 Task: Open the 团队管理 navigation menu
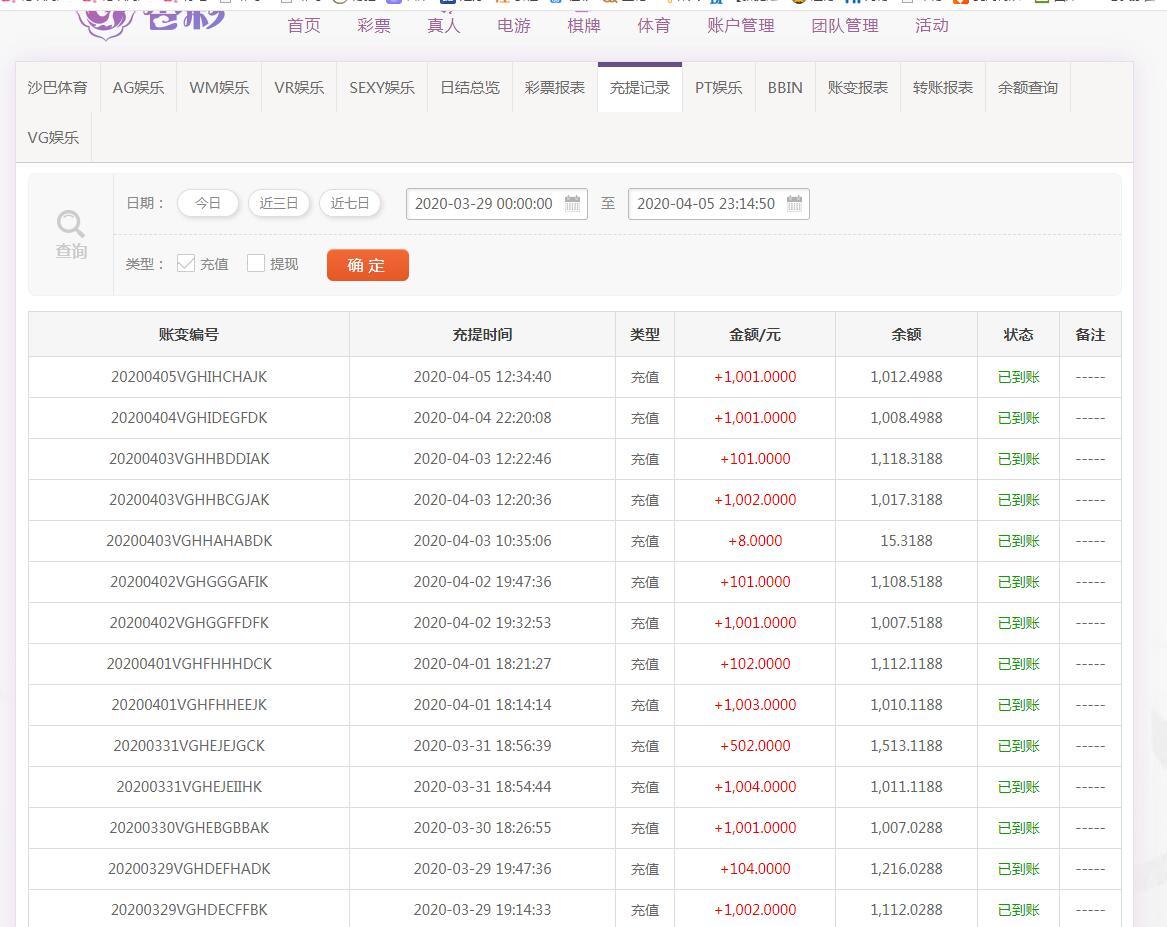click(845, 25)
